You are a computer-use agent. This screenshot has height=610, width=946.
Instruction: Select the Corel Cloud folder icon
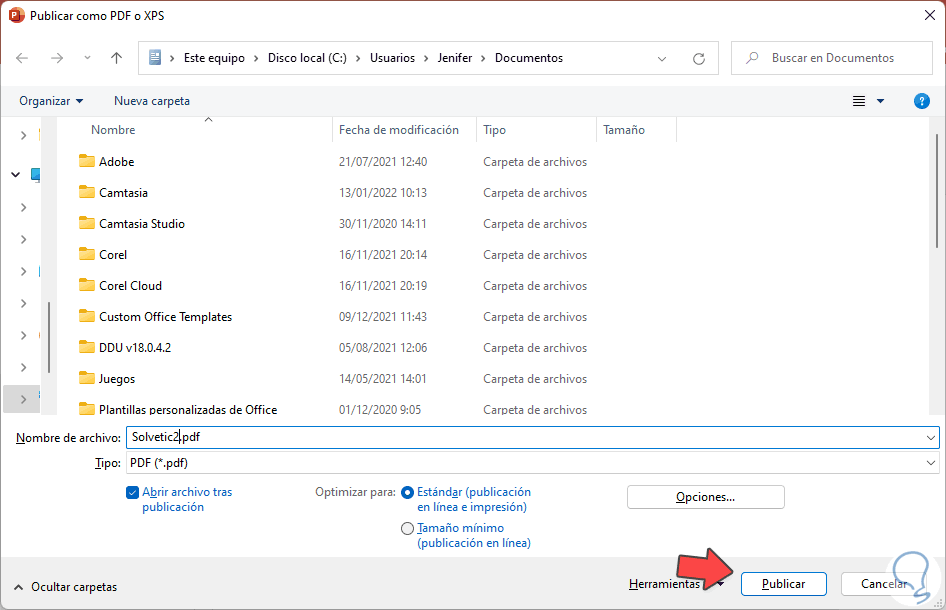click(86, 286)
